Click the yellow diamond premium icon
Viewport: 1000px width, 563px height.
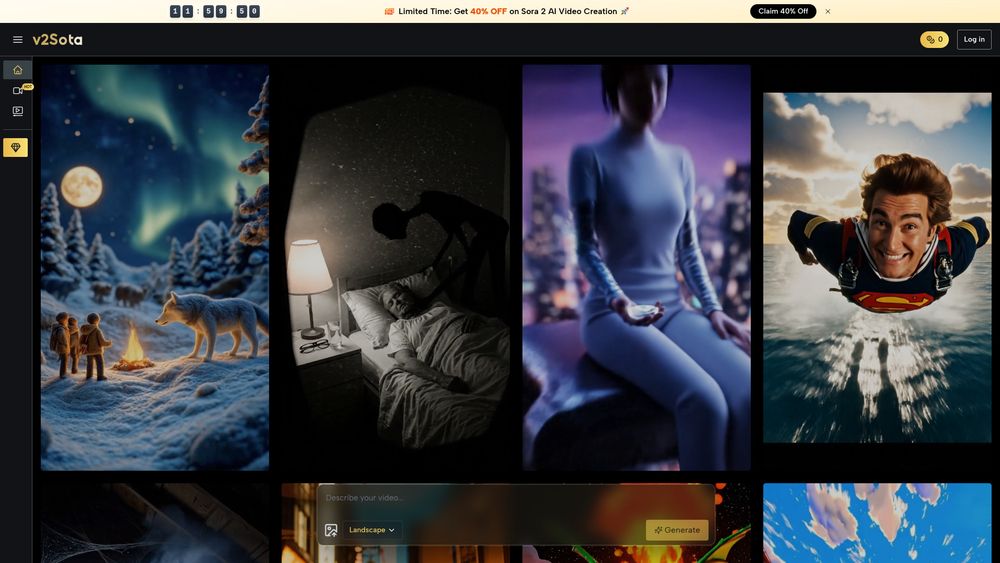[x=15, y=147]
